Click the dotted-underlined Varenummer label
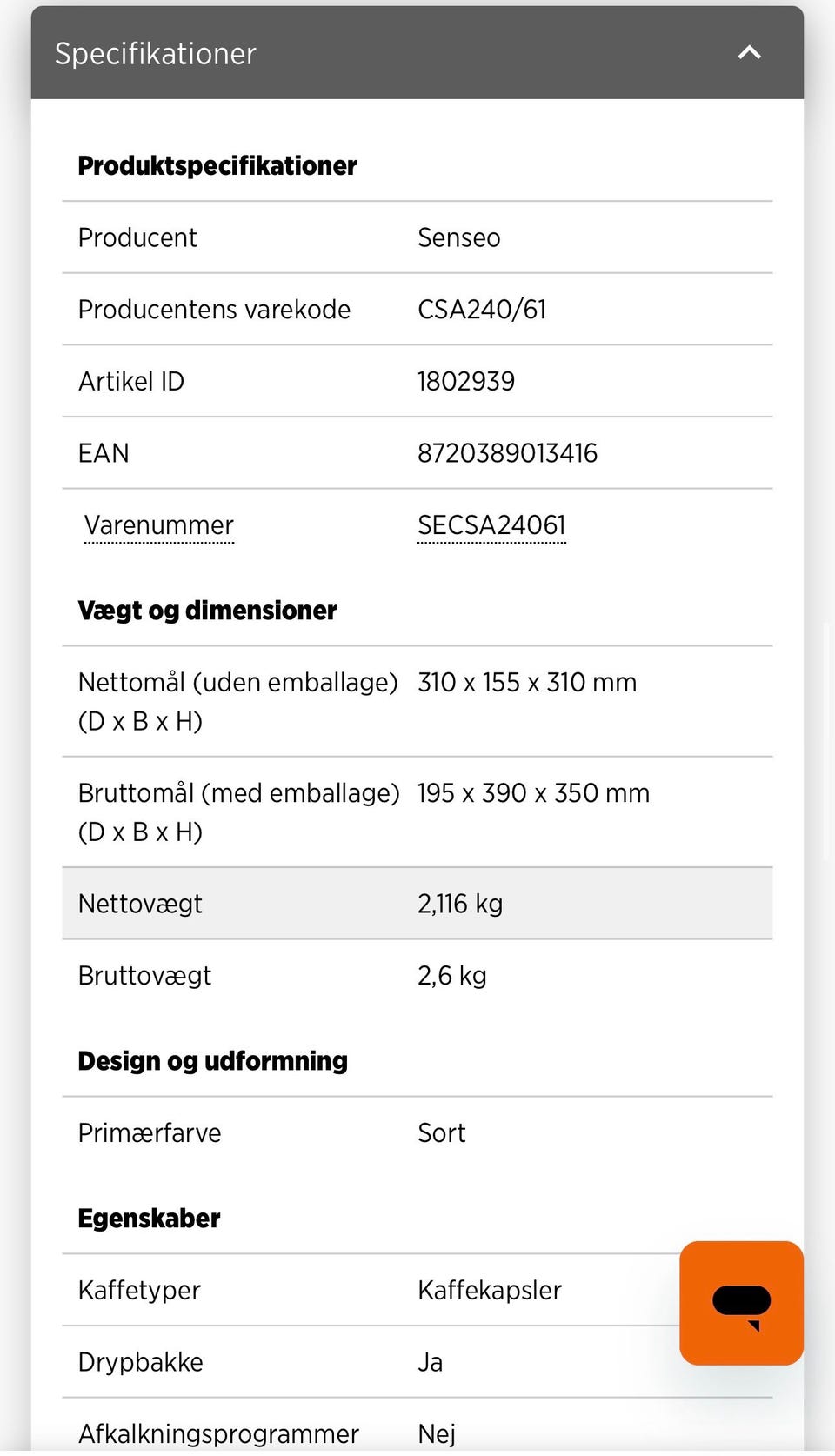Image resolution: width=835 pixels, height=1456 pixels. tap(159, 525)
